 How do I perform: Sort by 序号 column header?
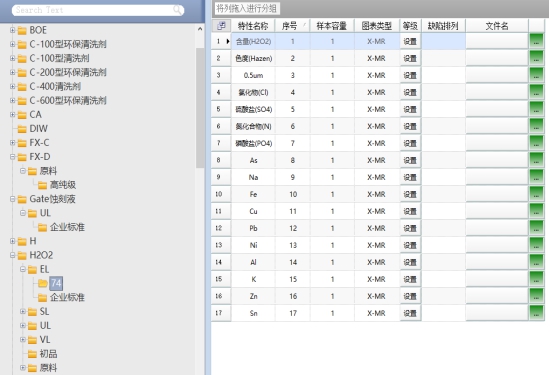click(x=292, y=26)
